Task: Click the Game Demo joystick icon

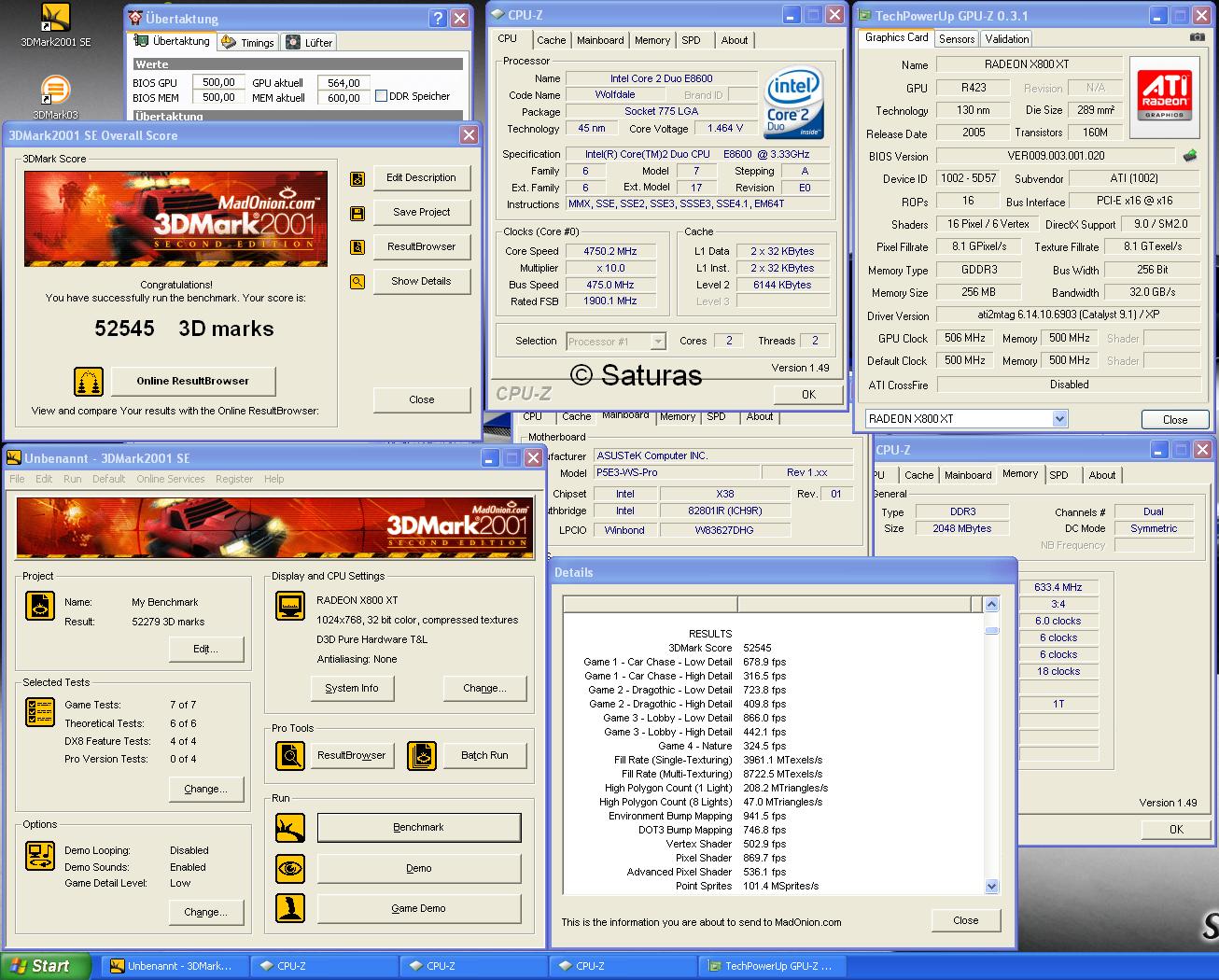Action: coord(290,908)
